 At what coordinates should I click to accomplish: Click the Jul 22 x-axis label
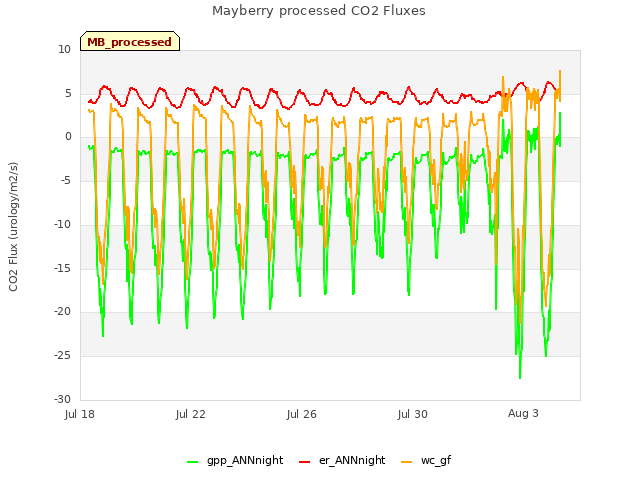191,414
